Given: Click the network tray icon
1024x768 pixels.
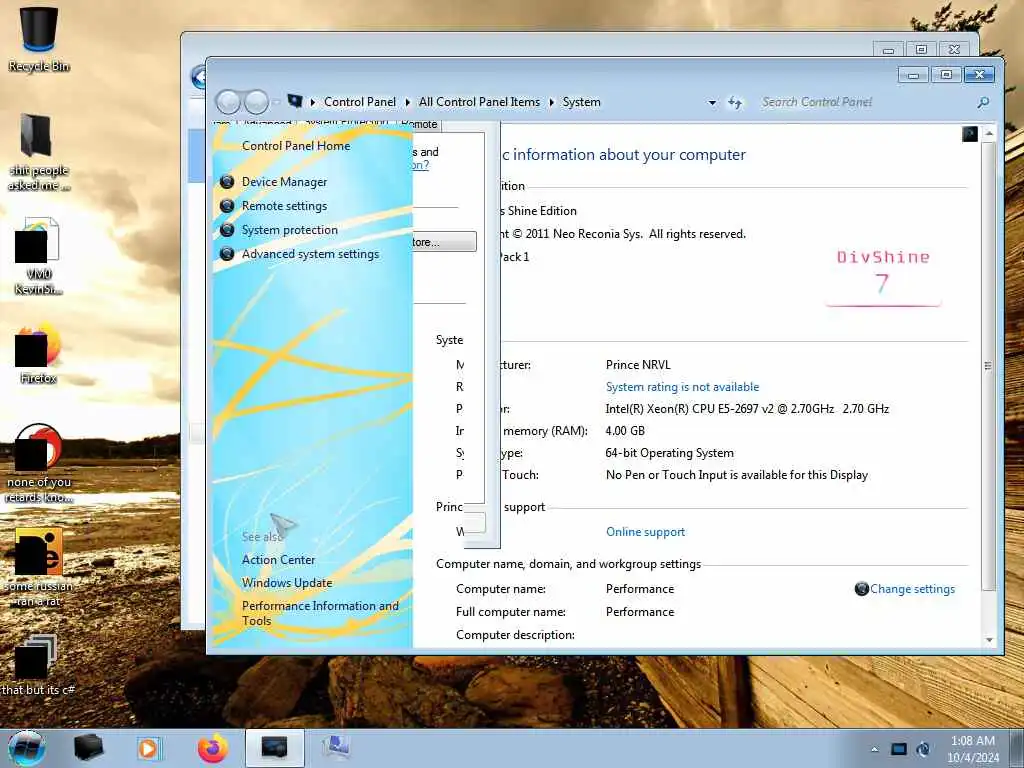Looking at the screenshot, I should (899, 749).
